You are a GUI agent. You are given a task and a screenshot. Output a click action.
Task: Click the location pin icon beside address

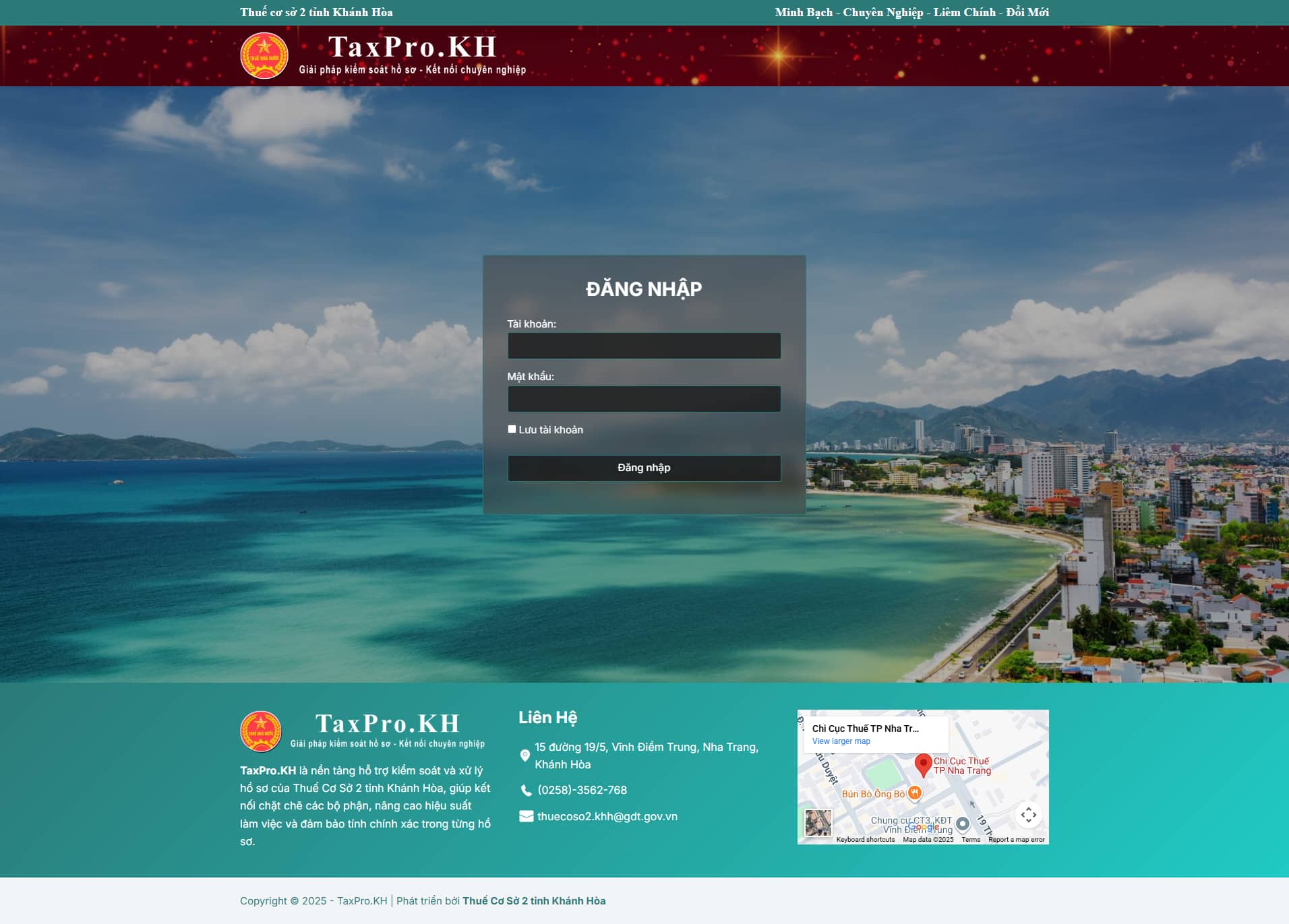[x=525, y=756]
